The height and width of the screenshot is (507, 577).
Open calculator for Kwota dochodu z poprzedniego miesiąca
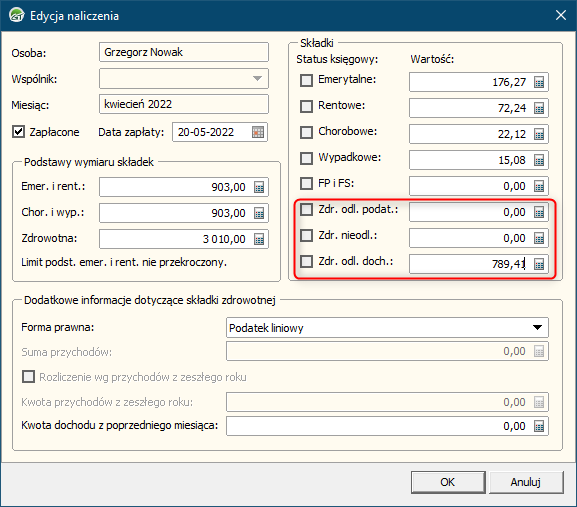click(539, 426)
